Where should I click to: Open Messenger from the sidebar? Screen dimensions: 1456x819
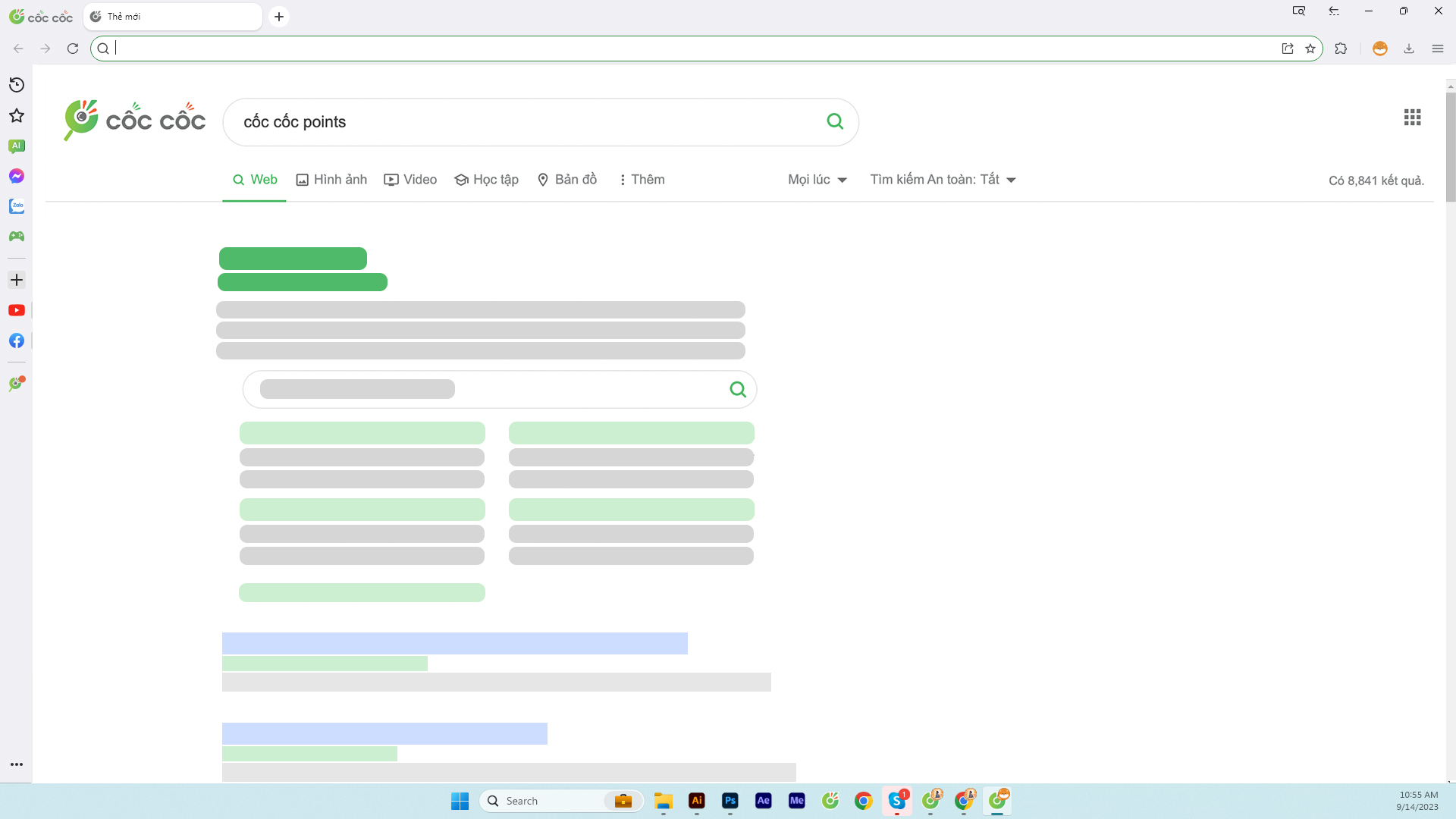click(17, 176)
